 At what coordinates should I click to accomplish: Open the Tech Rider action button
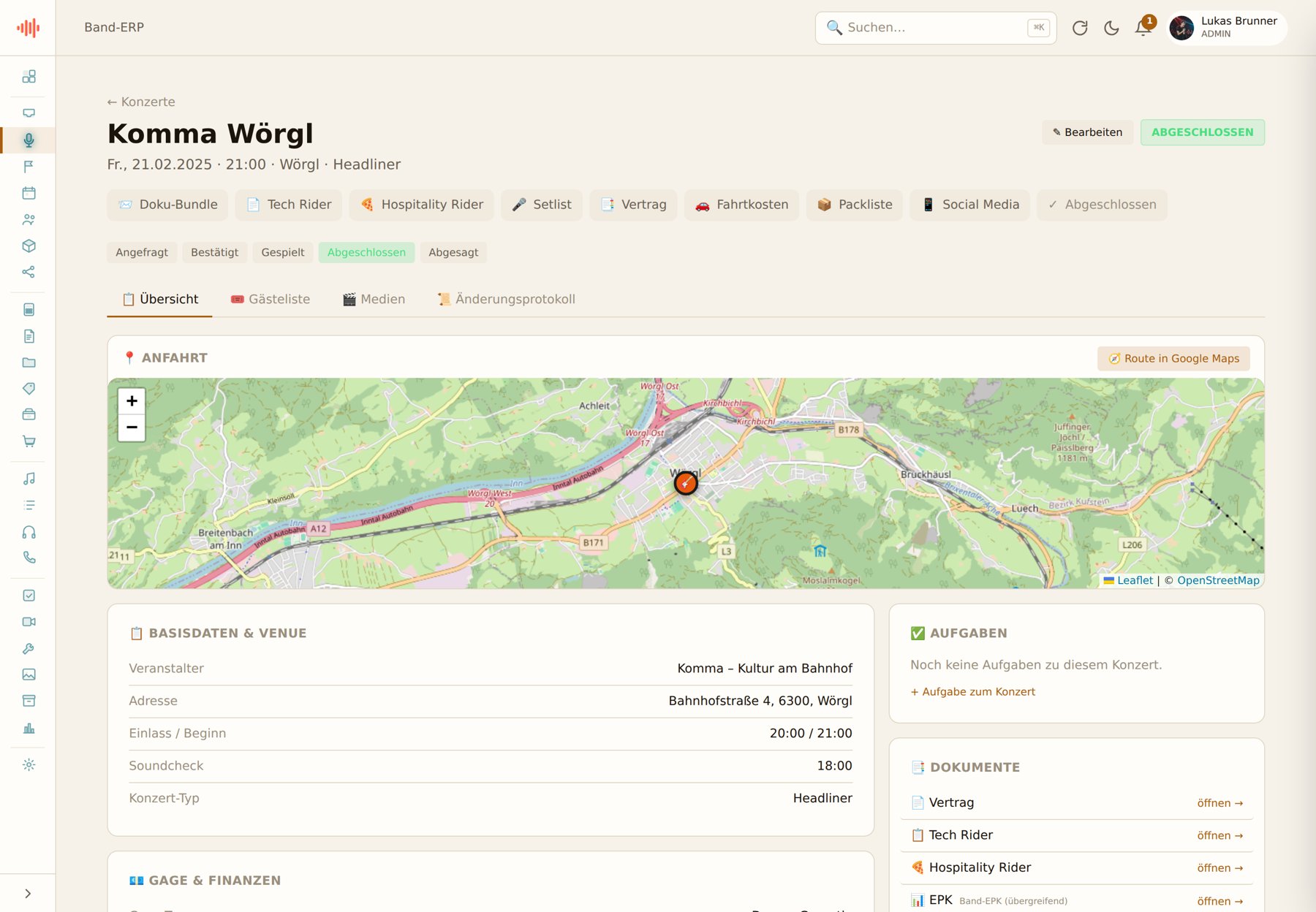(x=289, y=205)
